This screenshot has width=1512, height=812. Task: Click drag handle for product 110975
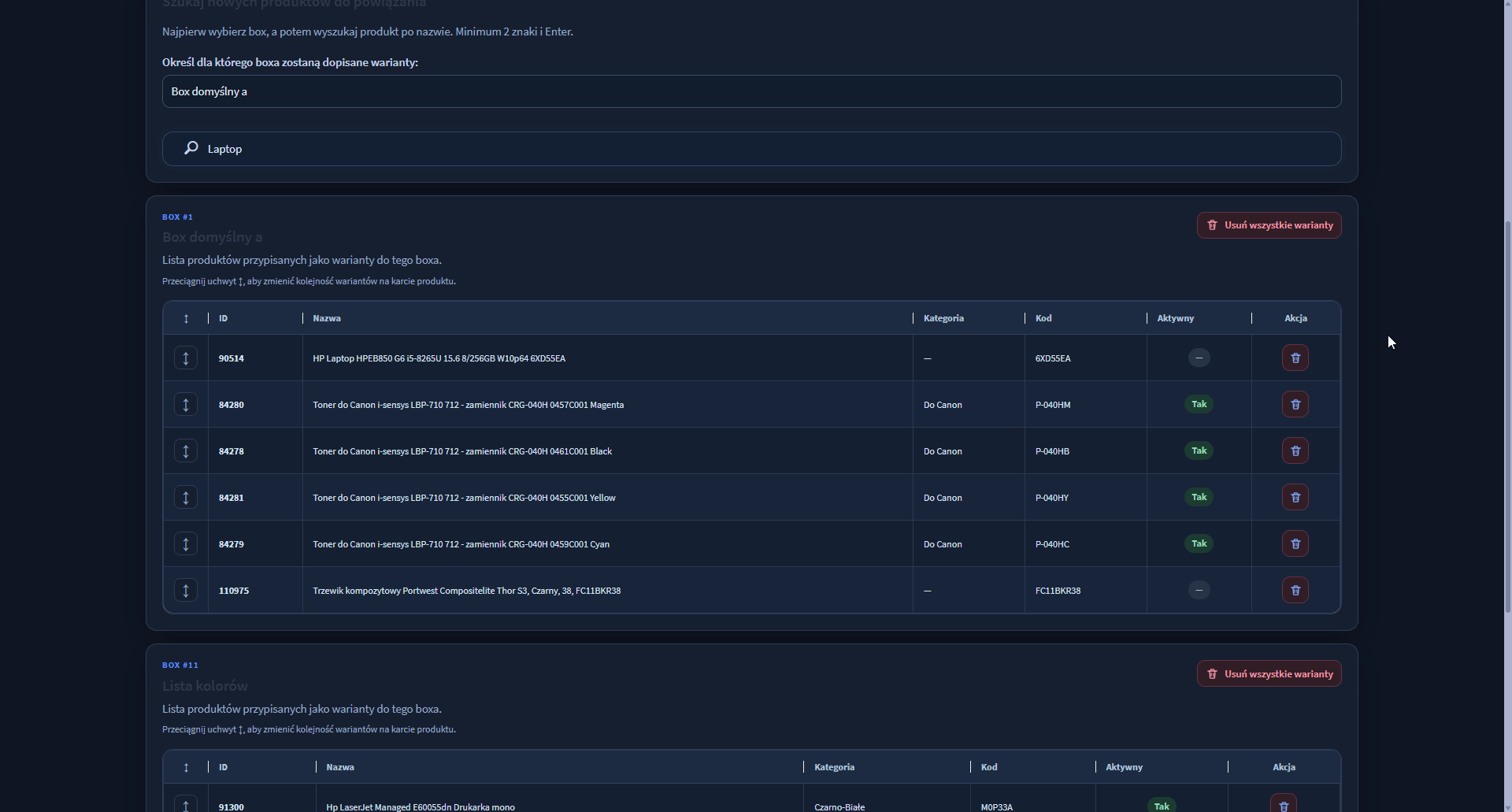186,591
